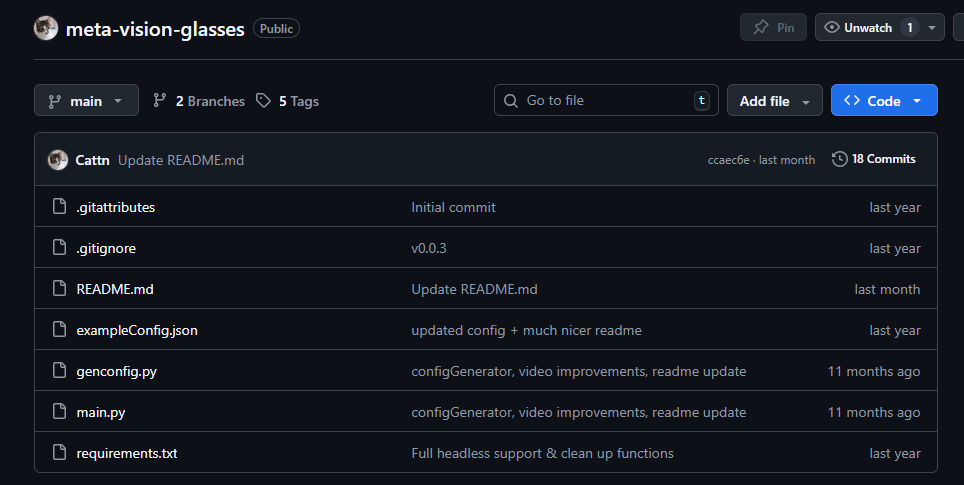Click the Pin button
This screenshot has height=485, width=964.
(x=773, y=28)
